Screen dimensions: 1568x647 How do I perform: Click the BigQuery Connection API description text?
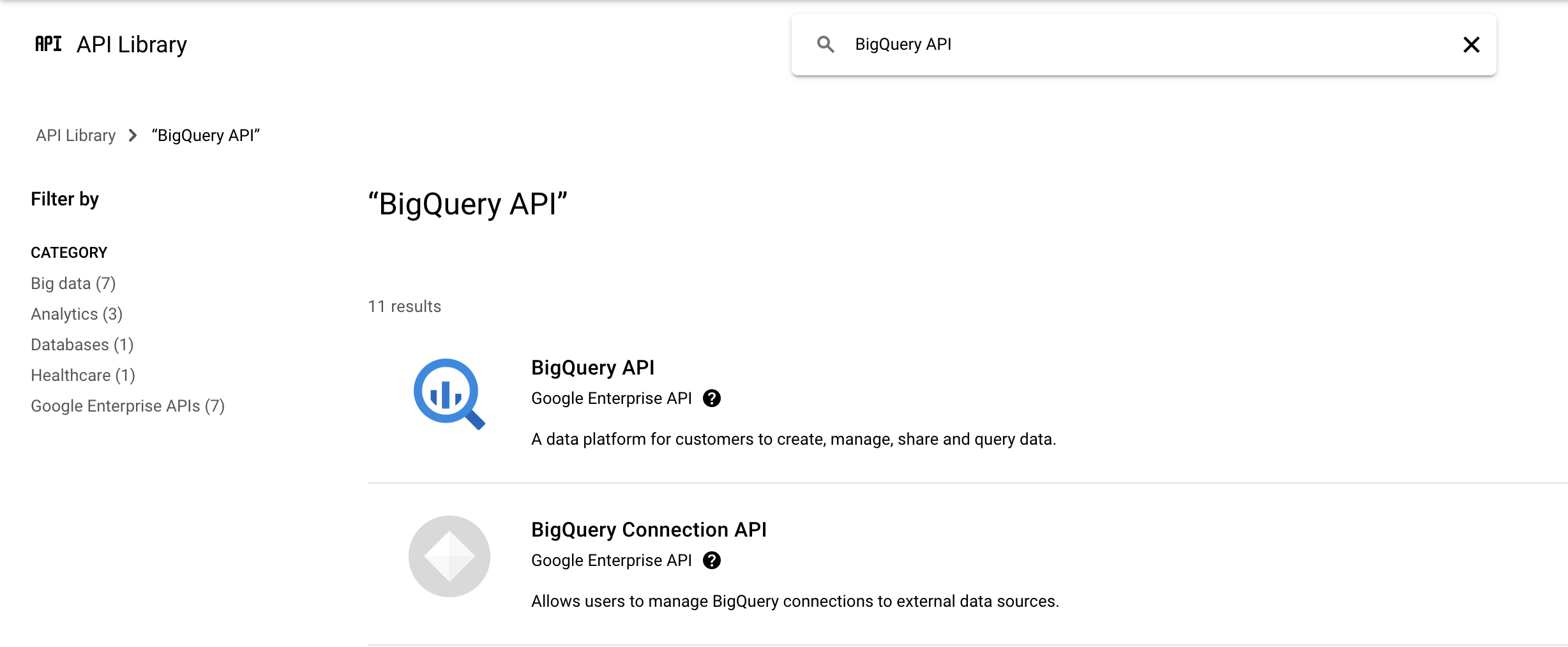(794, 601)
